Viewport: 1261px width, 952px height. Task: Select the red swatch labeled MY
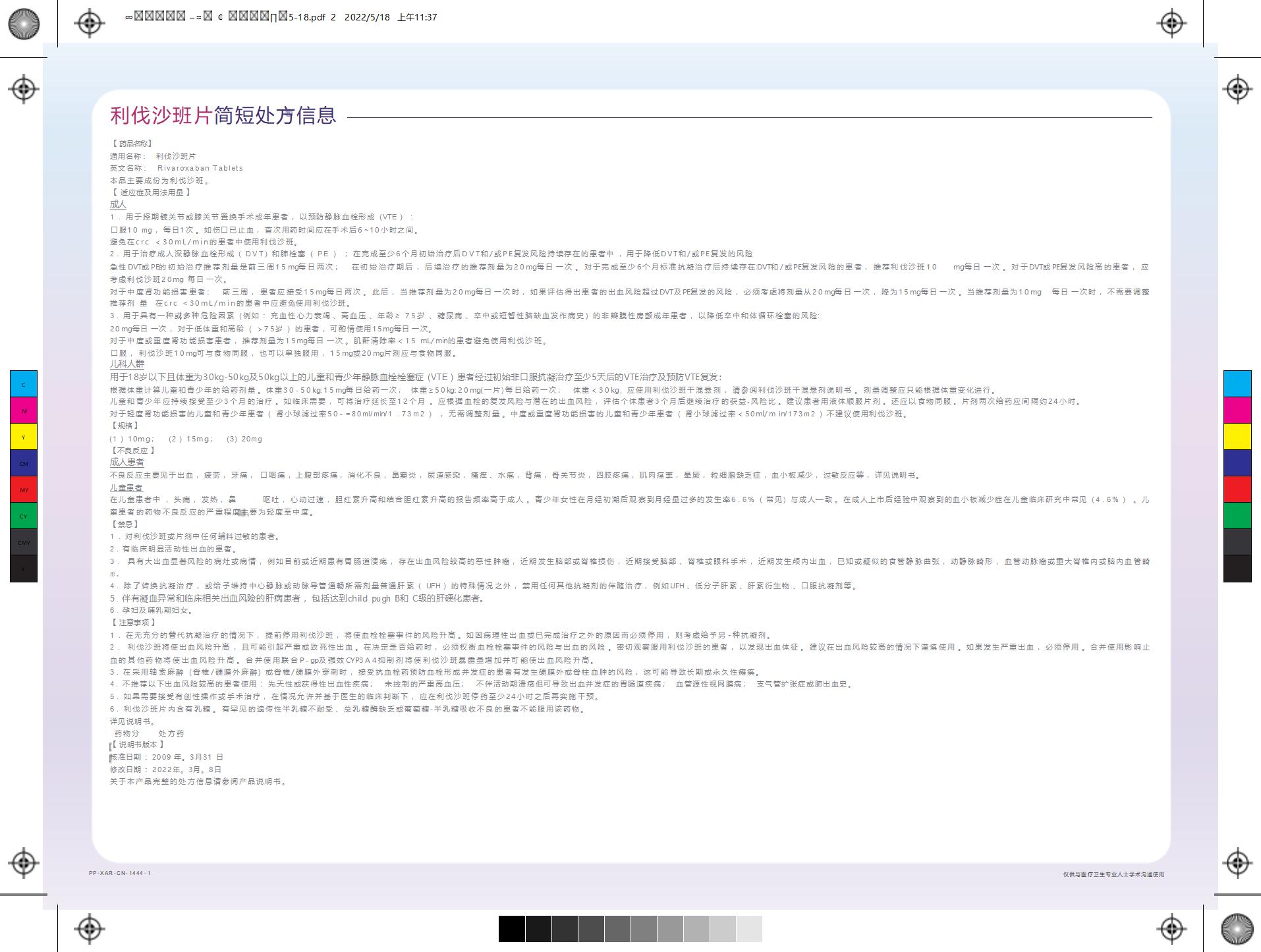[x=24, y=490]
